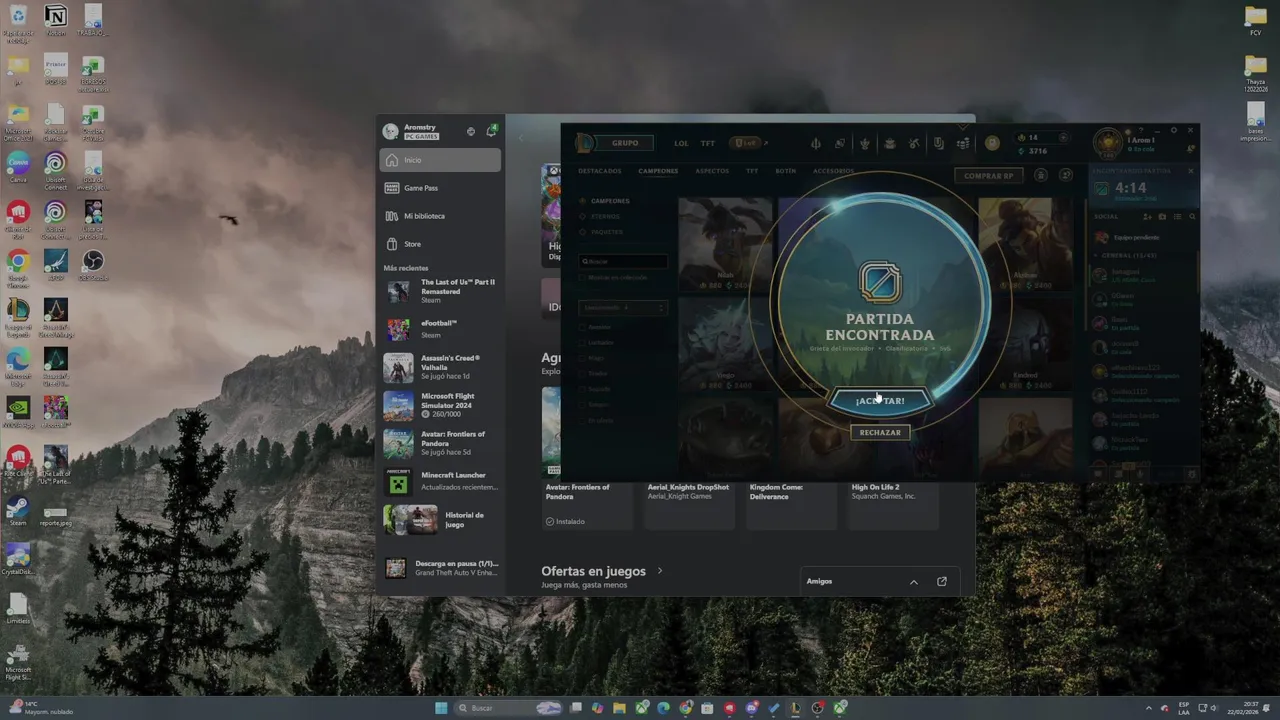This screenshot has width=1280, height=720.
Task: Open BOTÍN store tab
Action: coord(786,171)
